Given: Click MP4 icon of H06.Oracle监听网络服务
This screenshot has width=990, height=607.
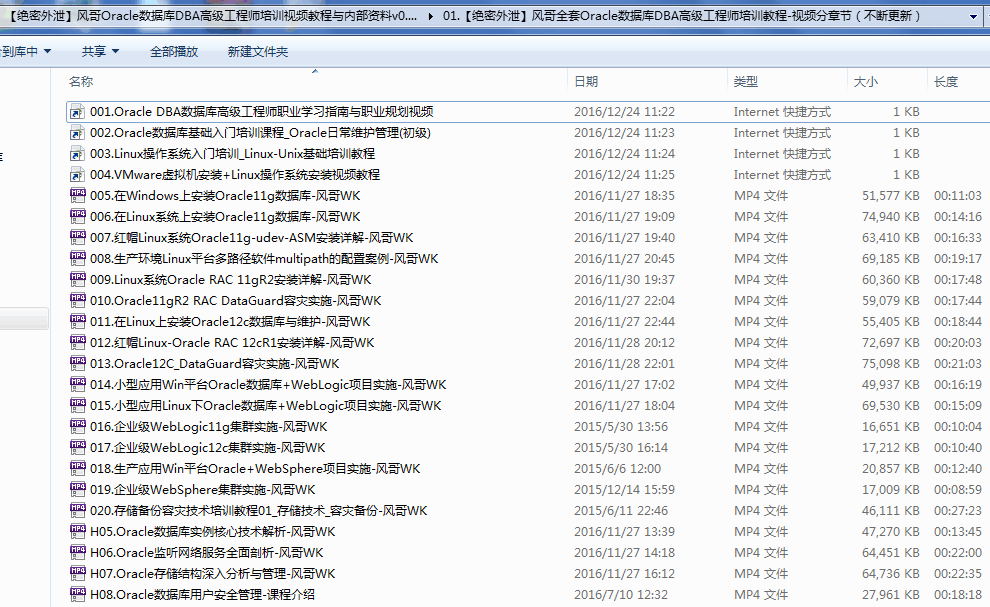Looking at the screenshot, I should click(77, 552).
